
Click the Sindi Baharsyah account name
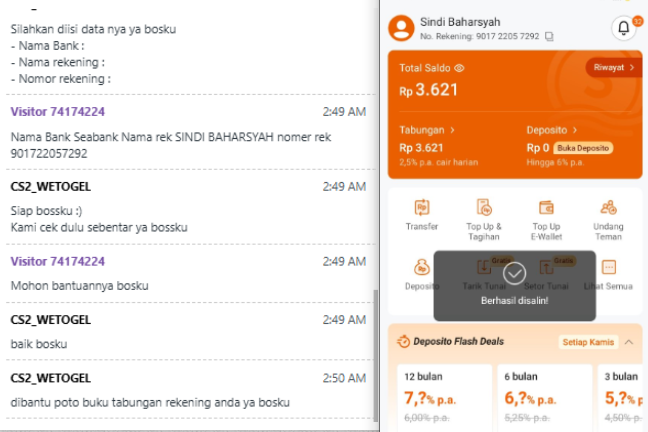460,22
